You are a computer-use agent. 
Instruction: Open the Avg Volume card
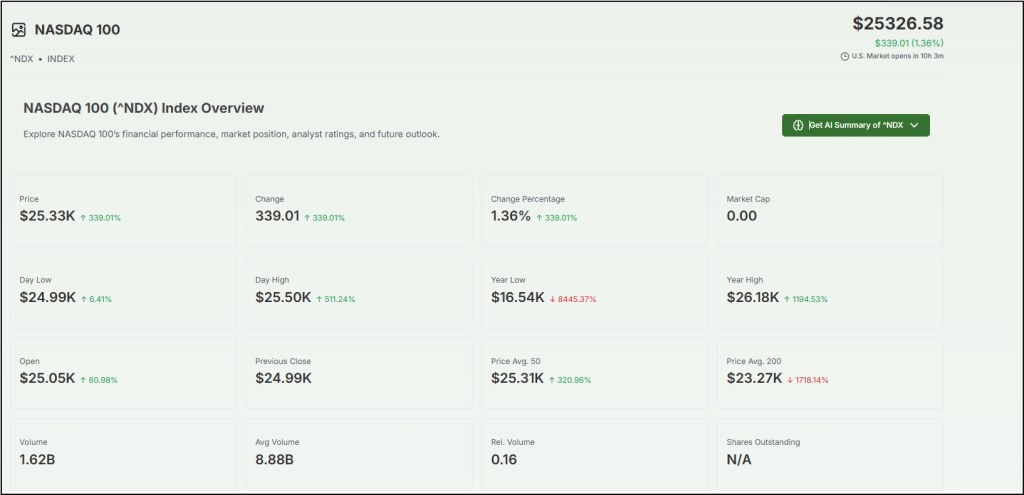[x=357, y=453]
